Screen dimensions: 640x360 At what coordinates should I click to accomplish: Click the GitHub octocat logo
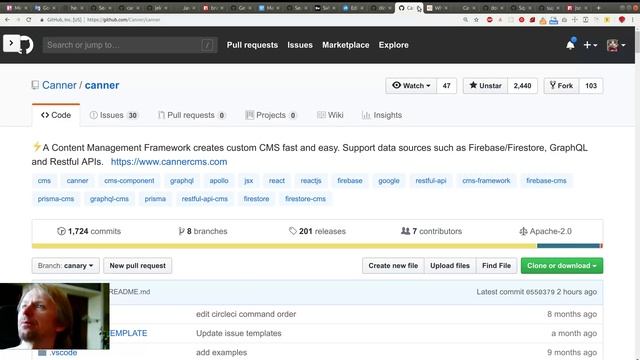click(27, 44)
